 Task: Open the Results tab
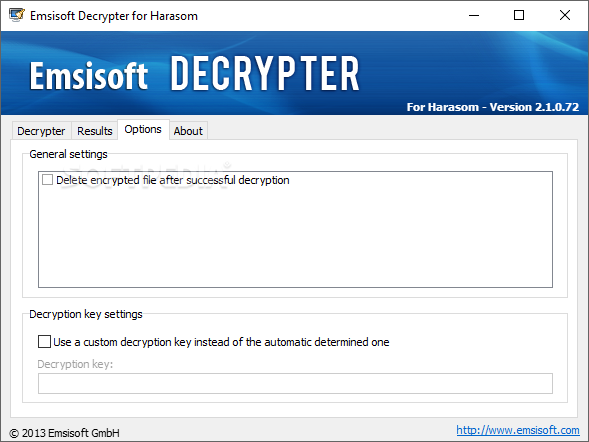(x=95, y=131)
